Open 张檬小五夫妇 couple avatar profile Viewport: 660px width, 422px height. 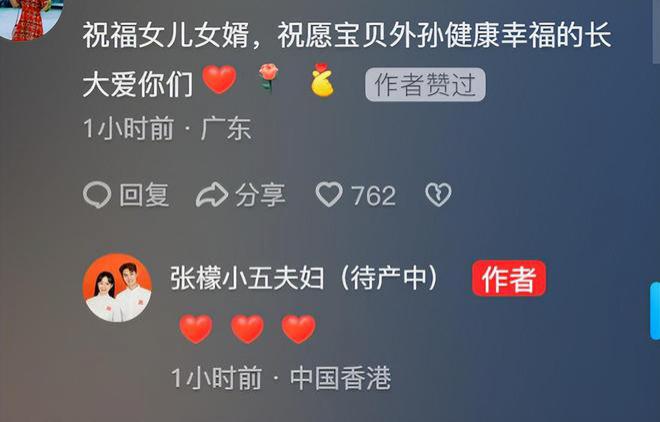pyautogui.click(x=117, y=288)
